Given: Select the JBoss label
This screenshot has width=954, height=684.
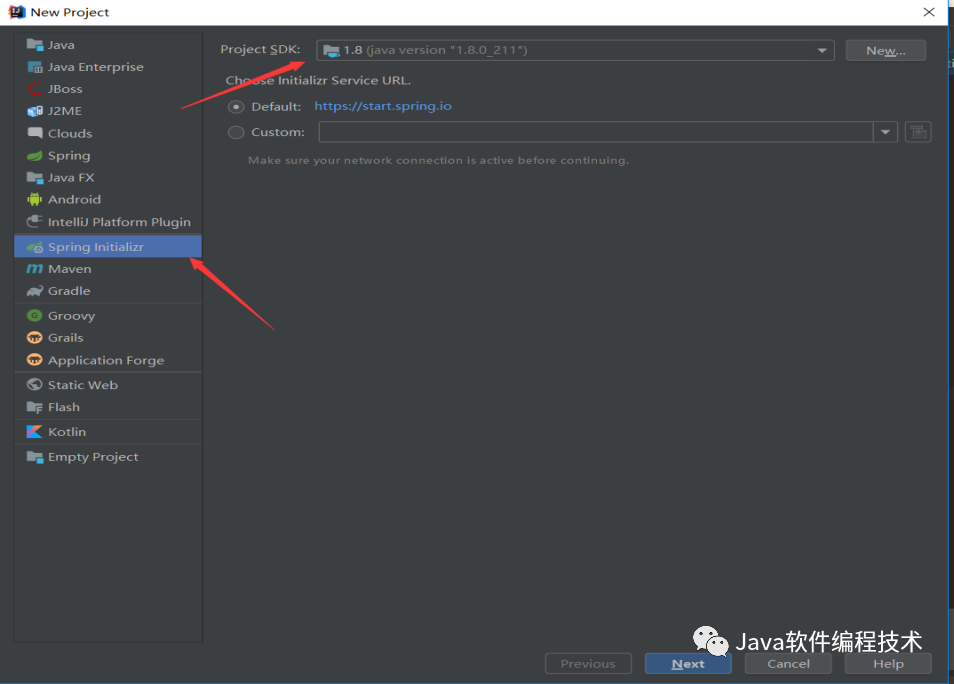Looking at the screenshot, I should [65, 89].
